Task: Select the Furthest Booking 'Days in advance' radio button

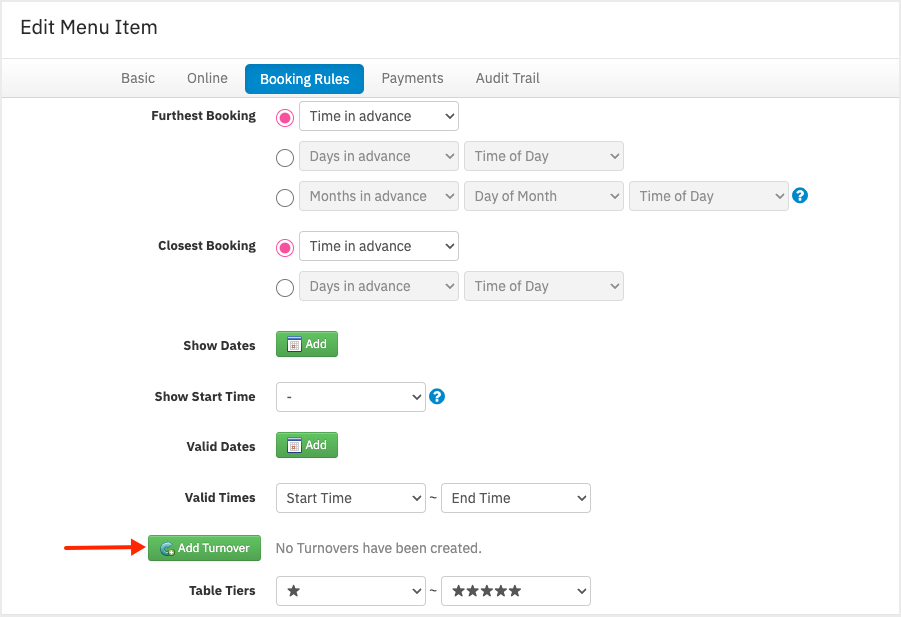Action: coord(285,157)
